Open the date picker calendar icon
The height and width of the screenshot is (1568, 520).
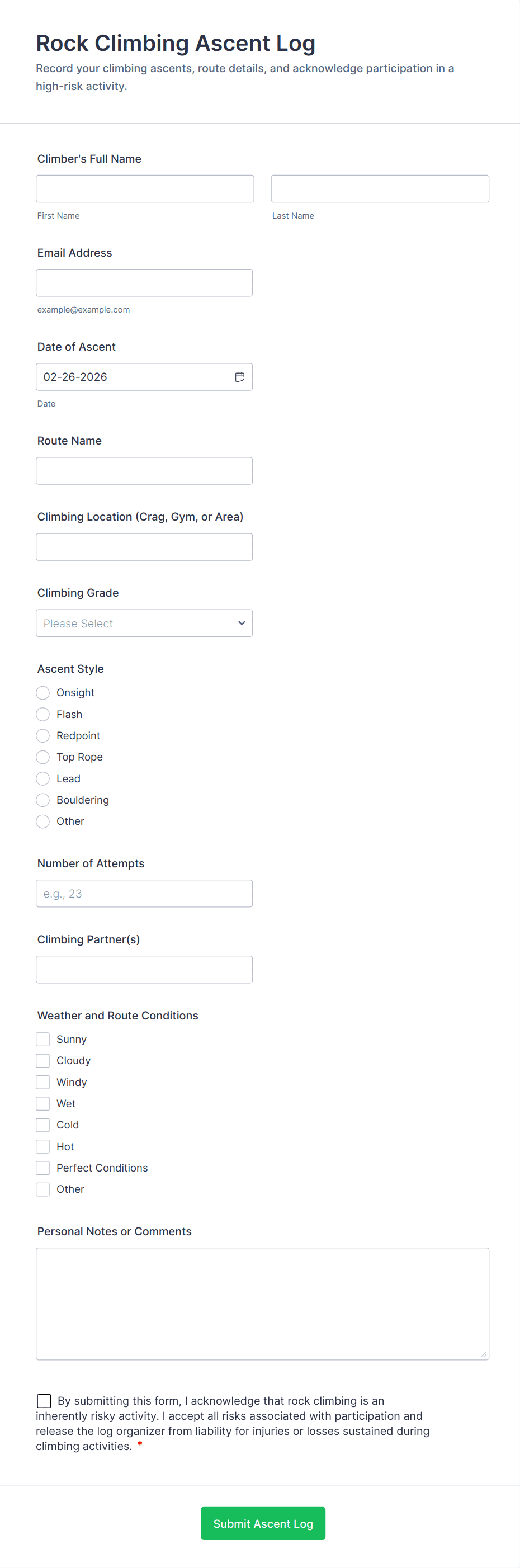click(239, 377)
